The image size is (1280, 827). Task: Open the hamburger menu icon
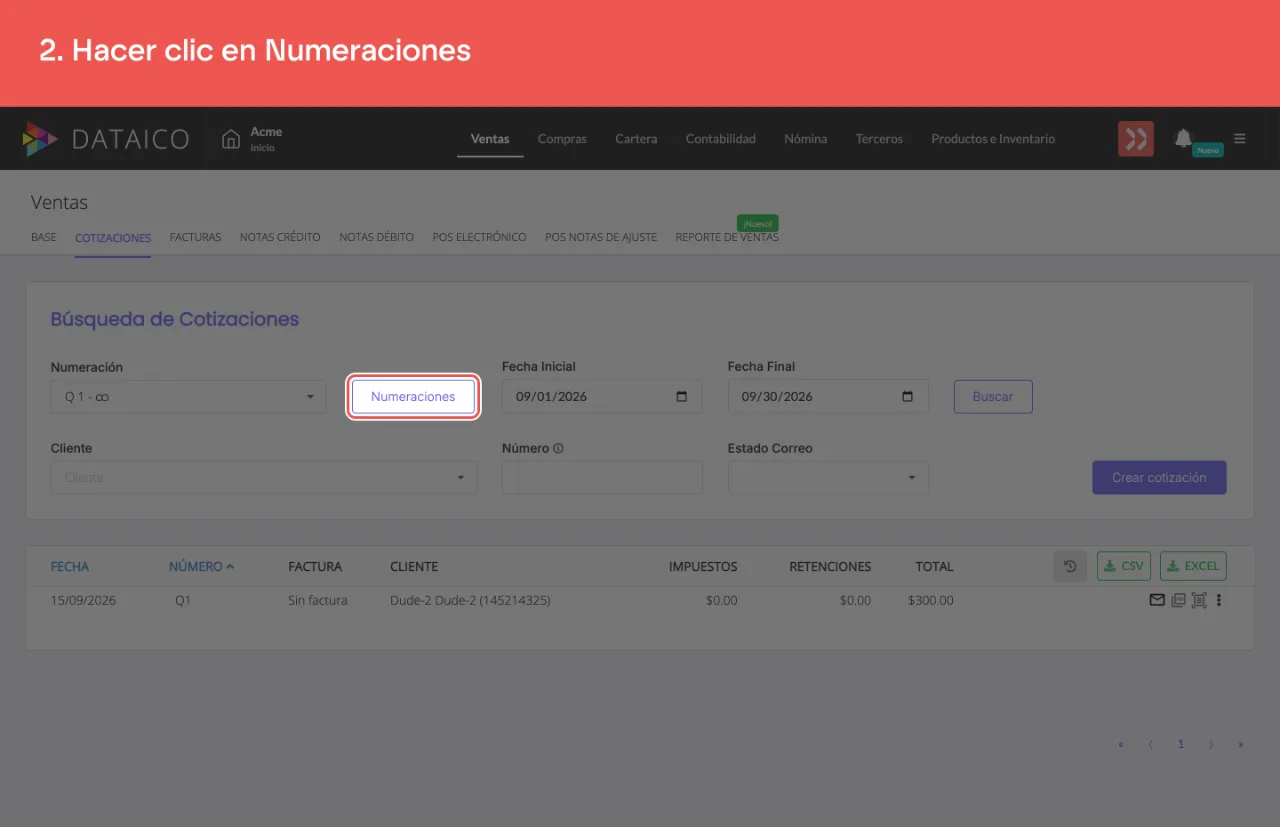pyautogui.click(x=1240, y=139)
